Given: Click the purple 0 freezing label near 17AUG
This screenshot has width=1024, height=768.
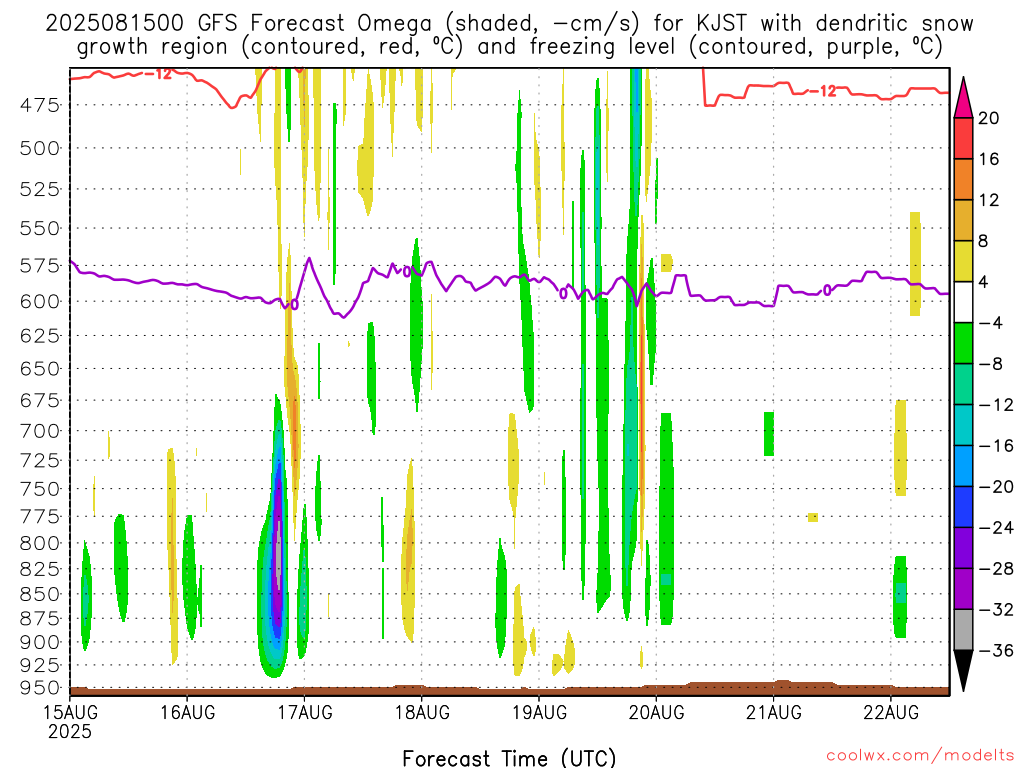Looking at the screenshot, I should (x=294, y=305).
